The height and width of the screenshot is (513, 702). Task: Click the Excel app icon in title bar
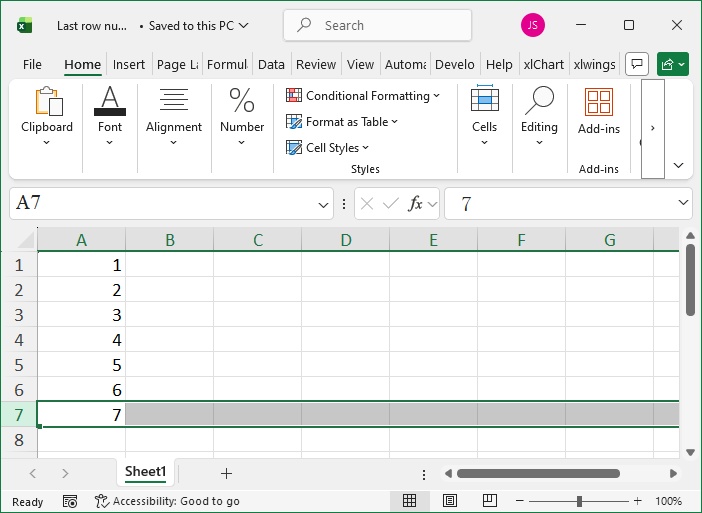(x=25, y=26)
